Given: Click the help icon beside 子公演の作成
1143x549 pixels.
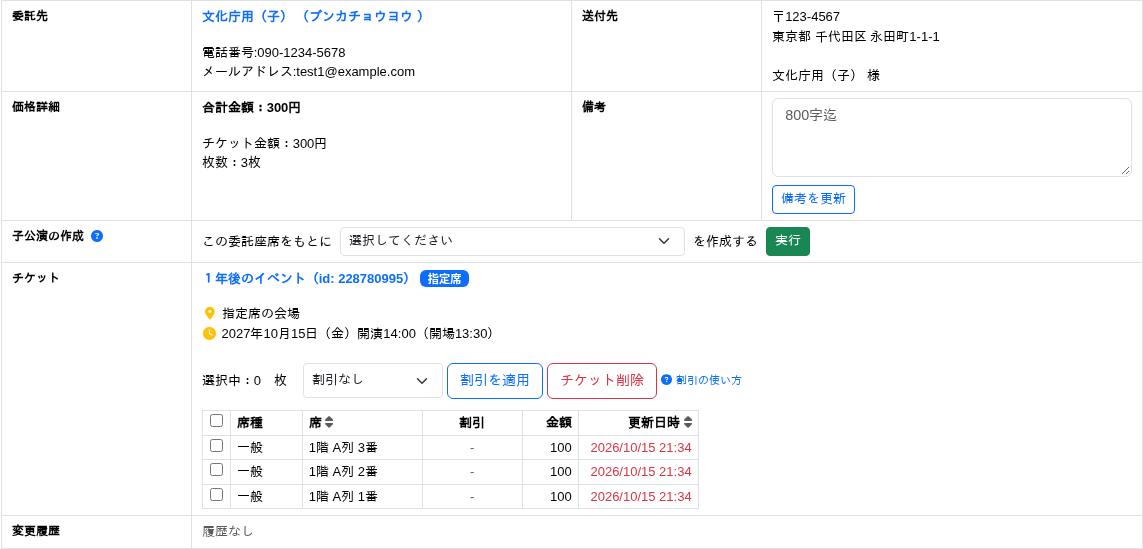Looking at the screenshot, I should (x=97, y=236).
